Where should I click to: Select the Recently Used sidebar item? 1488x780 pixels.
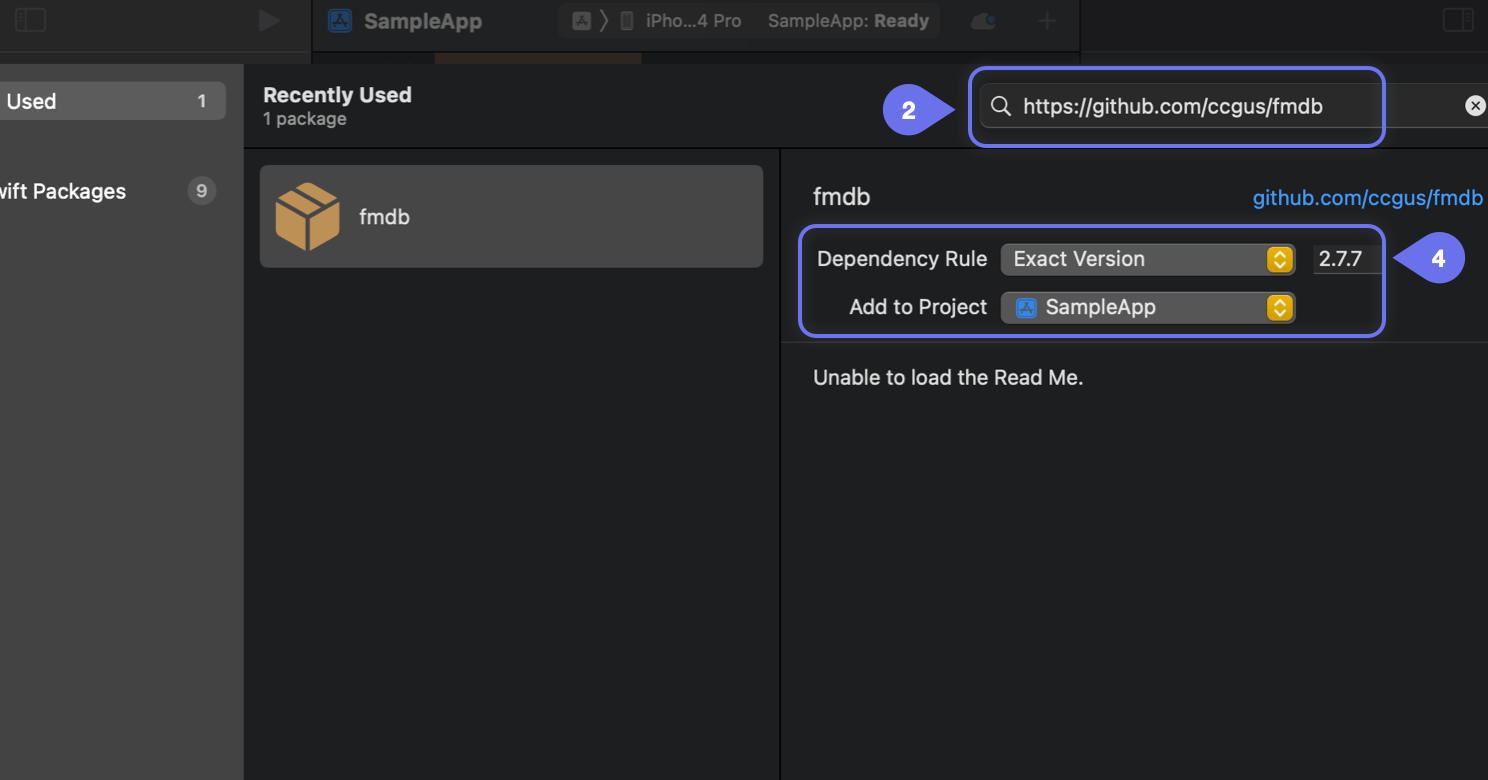pyautogui.click(x=110, y=101)
